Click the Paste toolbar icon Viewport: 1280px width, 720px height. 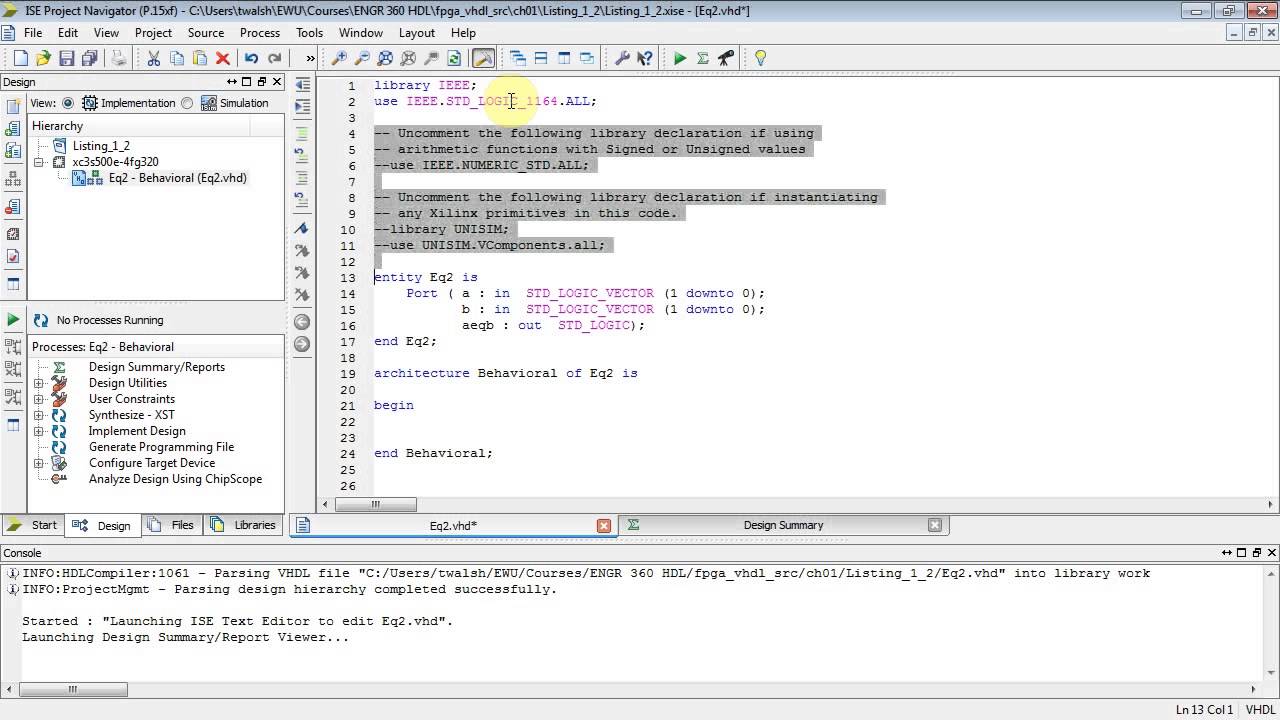coord(200,59)
